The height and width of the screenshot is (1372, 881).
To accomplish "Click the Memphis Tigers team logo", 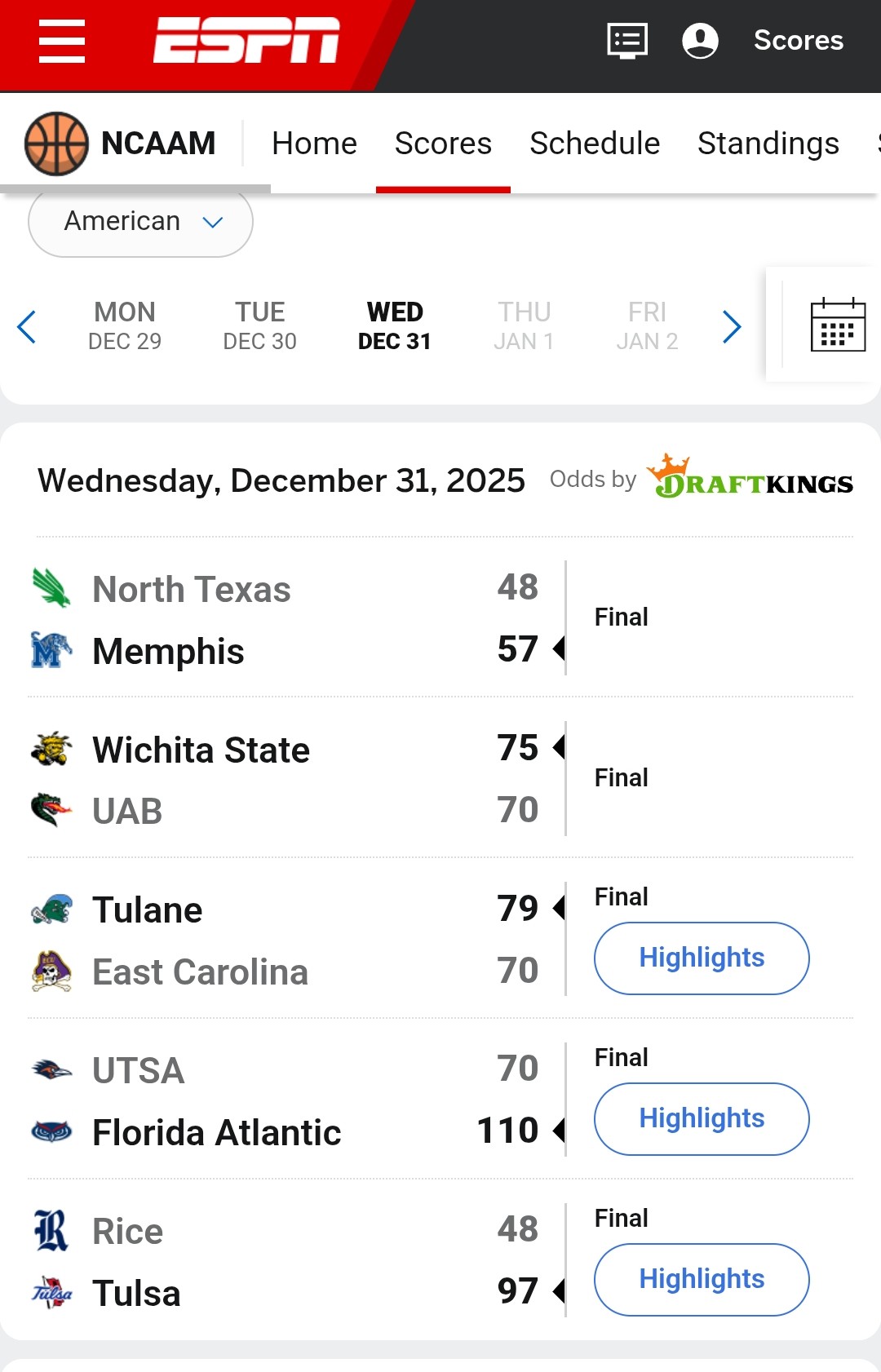I will tap(51, 650).
